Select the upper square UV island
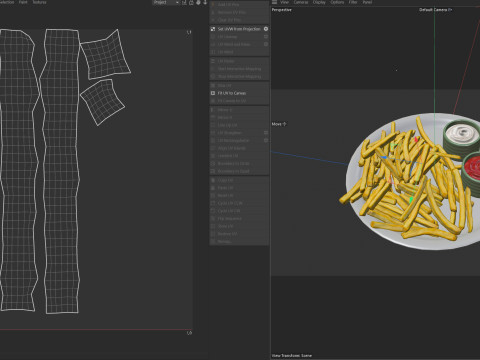The image size is (480, 360). pos(106,55)
